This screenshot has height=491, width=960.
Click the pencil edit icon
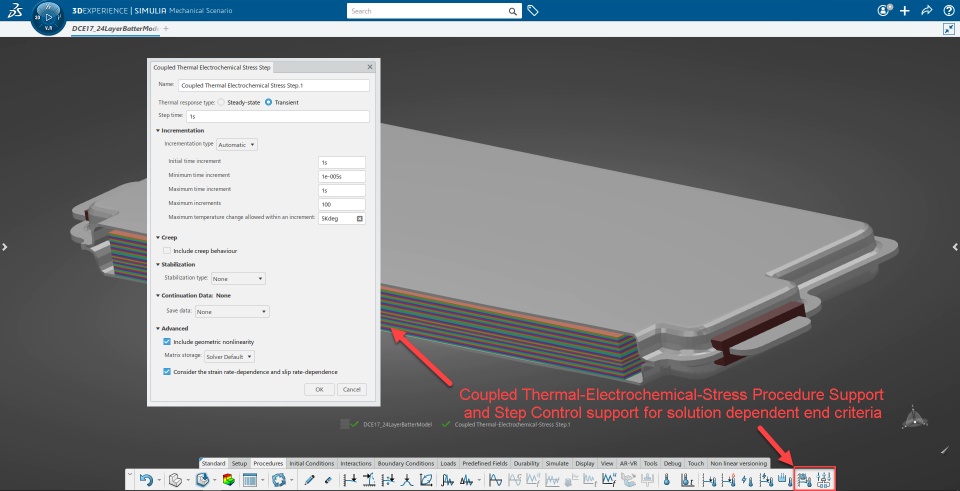tap(309, 481)
